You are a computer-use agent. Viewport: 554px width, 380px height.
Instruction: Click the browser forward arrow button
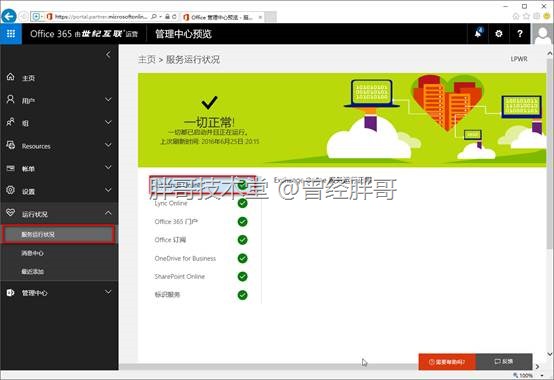point(24,16)
